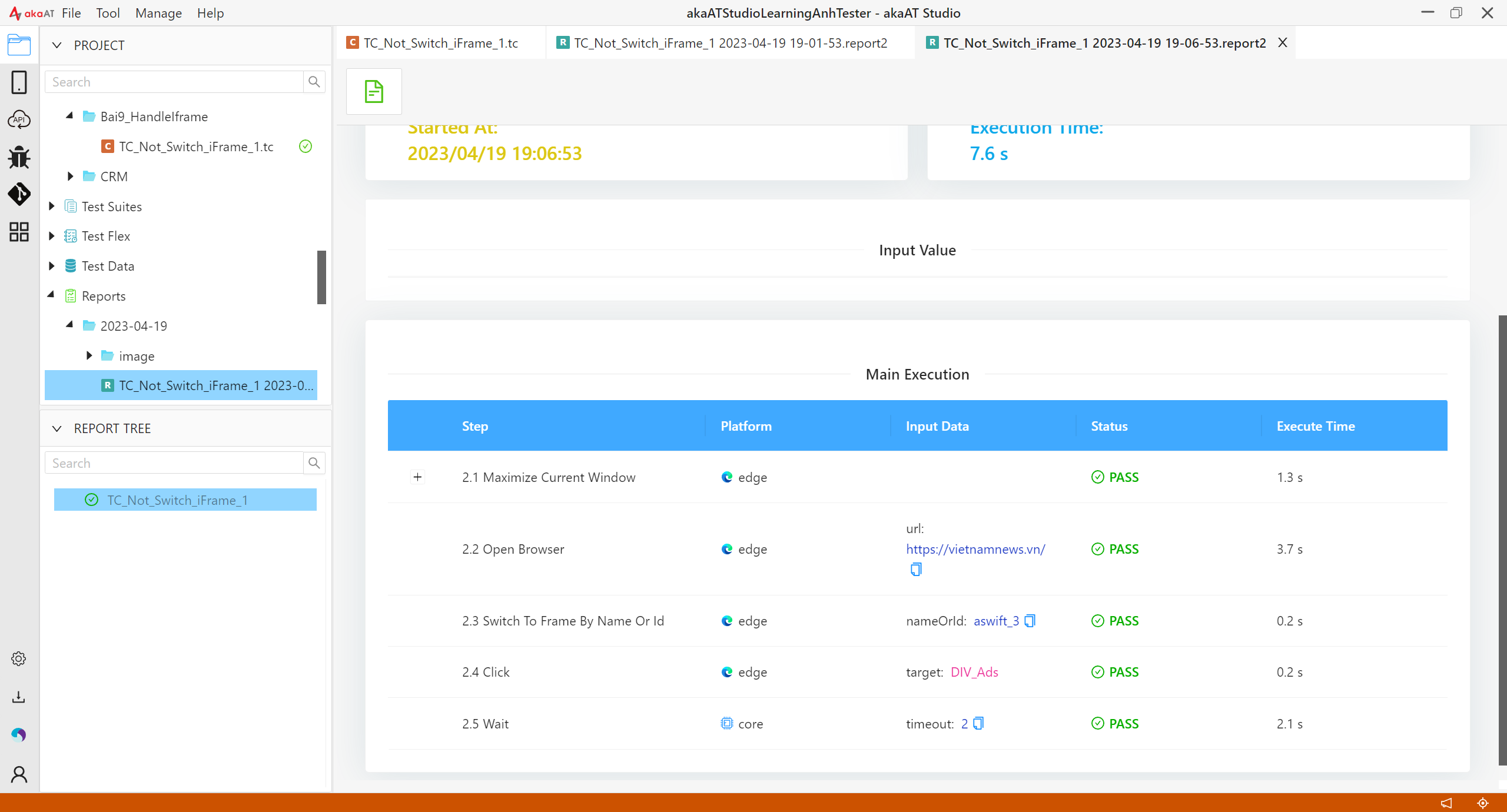Click the report page vertical scrollbar
This screenshot has height=812, width=1507.
[1502, 540]
